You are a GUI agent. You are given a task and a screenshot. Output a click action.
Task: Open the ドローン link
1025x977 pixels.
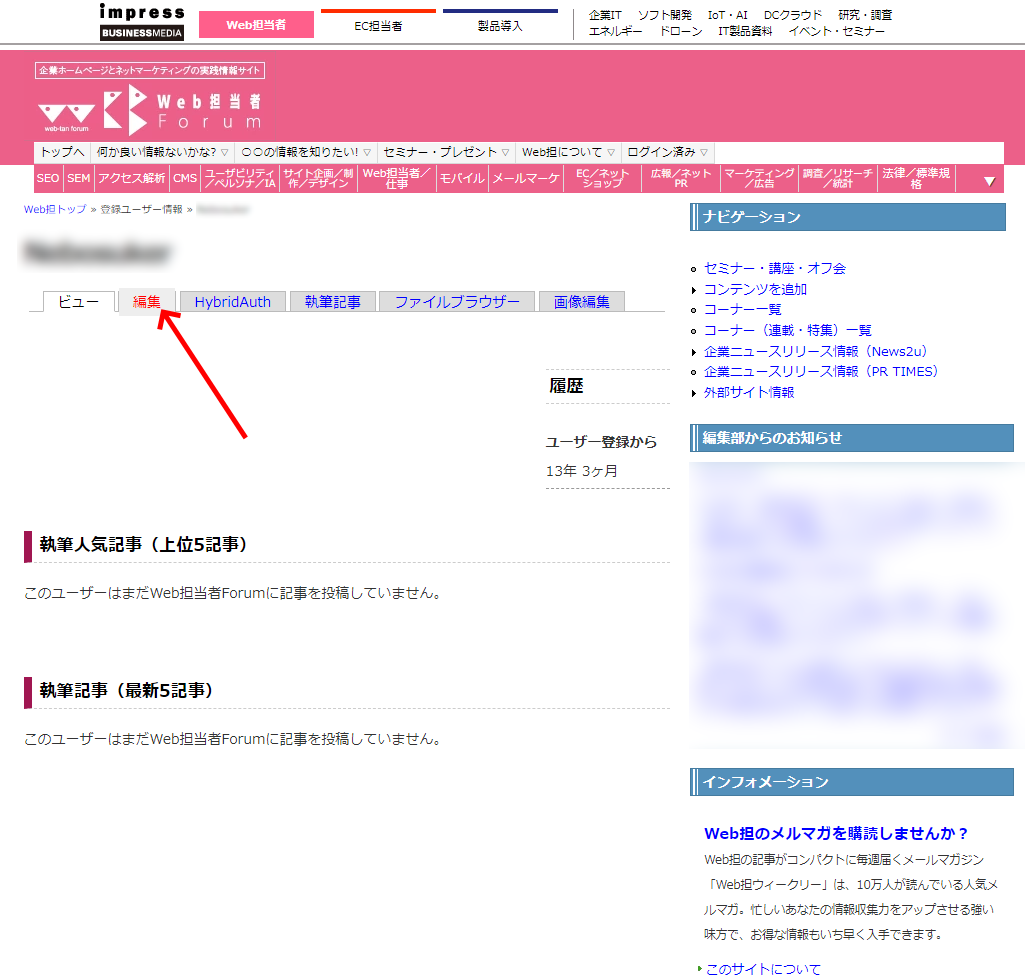click(681, 31)
